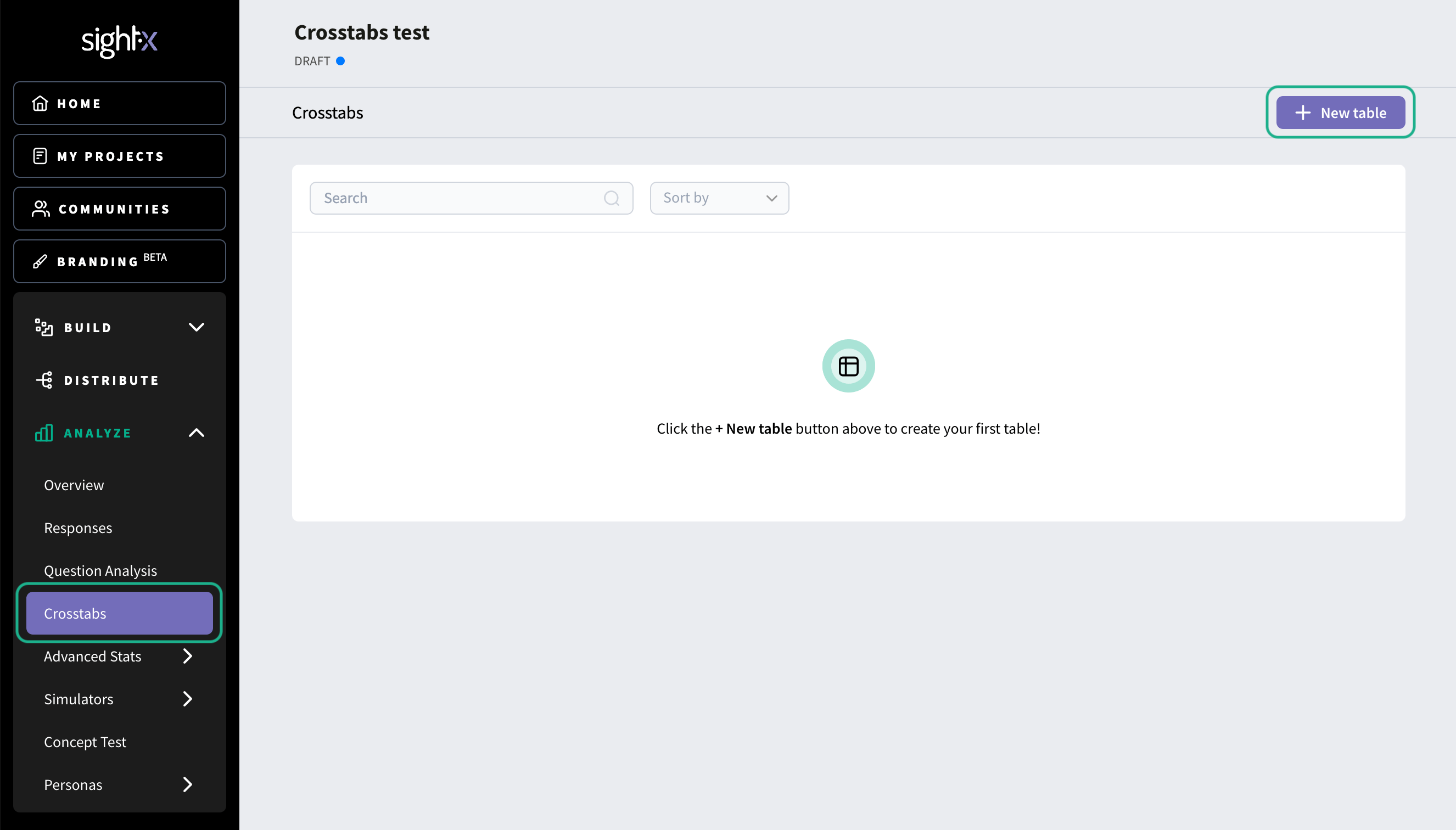Click the 'create your first table' hint text

click(x=848, y=428)
